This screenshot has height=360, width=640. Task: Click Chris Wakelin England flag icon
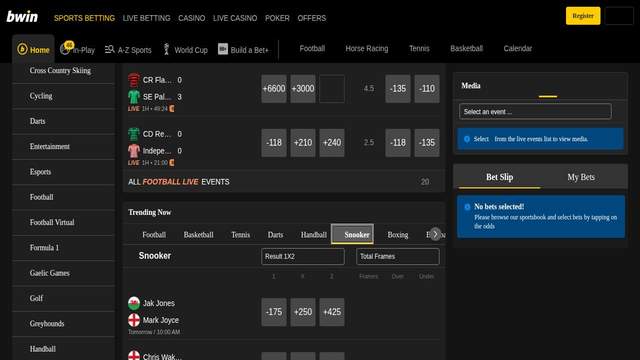[x=134, y=356]
